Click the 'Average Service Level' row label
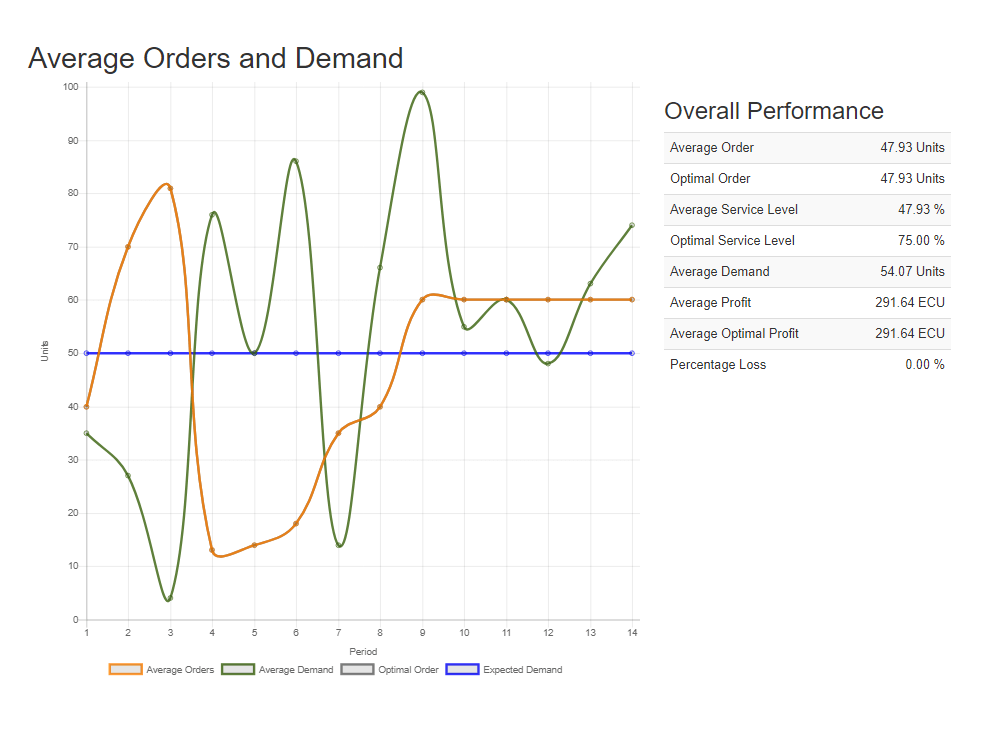This screenshot has width=1000, height=750. click(733, 209)
